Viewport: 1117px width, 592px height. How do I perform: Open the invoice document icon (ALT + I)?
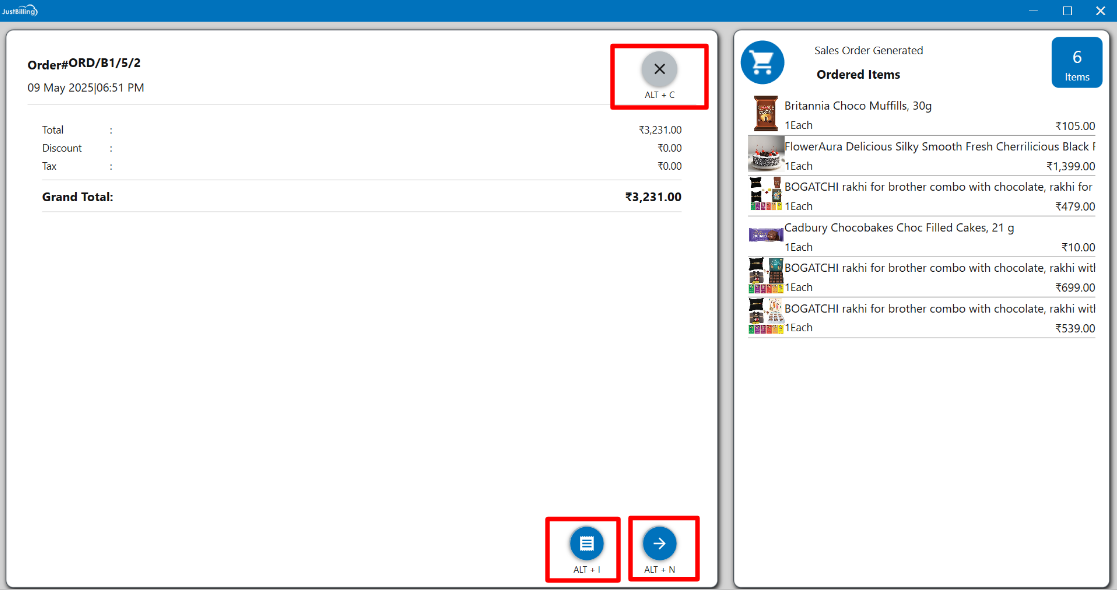(587, 543)
